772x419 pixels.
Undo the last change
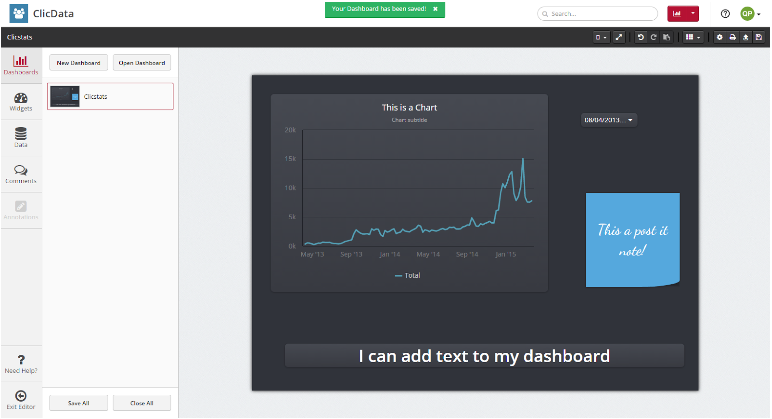tap(641, 37)
